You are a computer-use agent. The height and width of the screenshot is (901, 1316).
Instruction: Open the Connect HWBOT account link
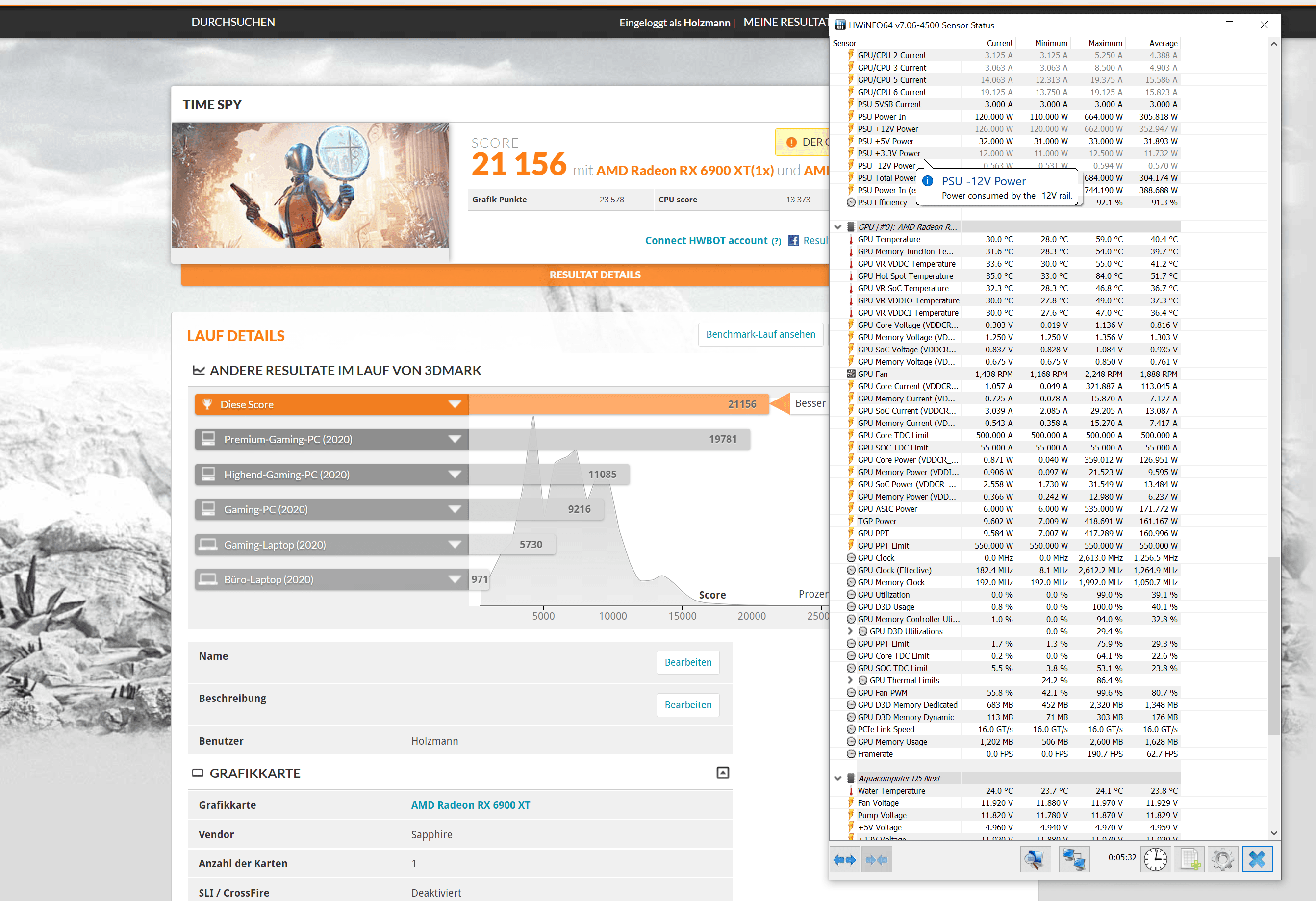pyautogui.click(x=706, y=241)
